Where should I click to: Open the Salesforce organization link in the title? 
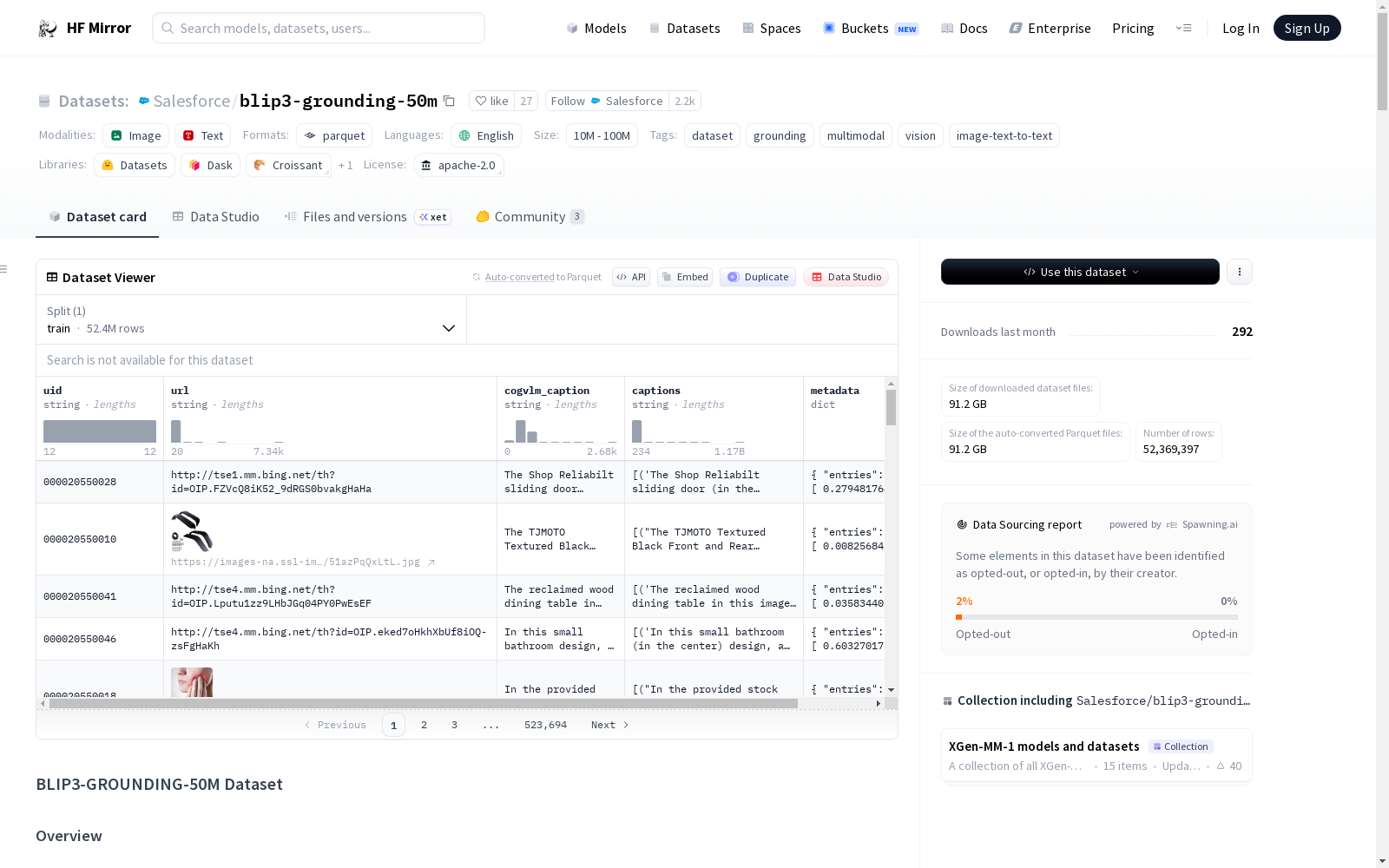(192, 101)
